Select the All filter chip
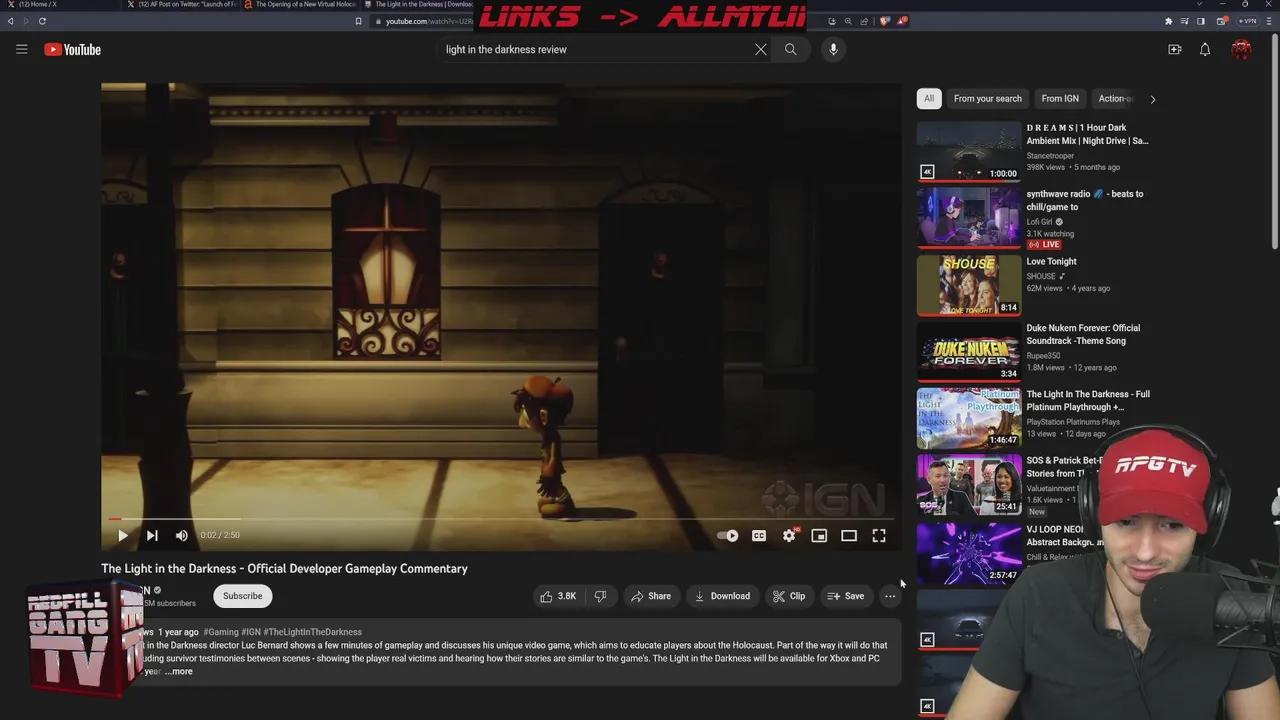The height and width of the screenshot is (720, 1280). click(929, 99)
